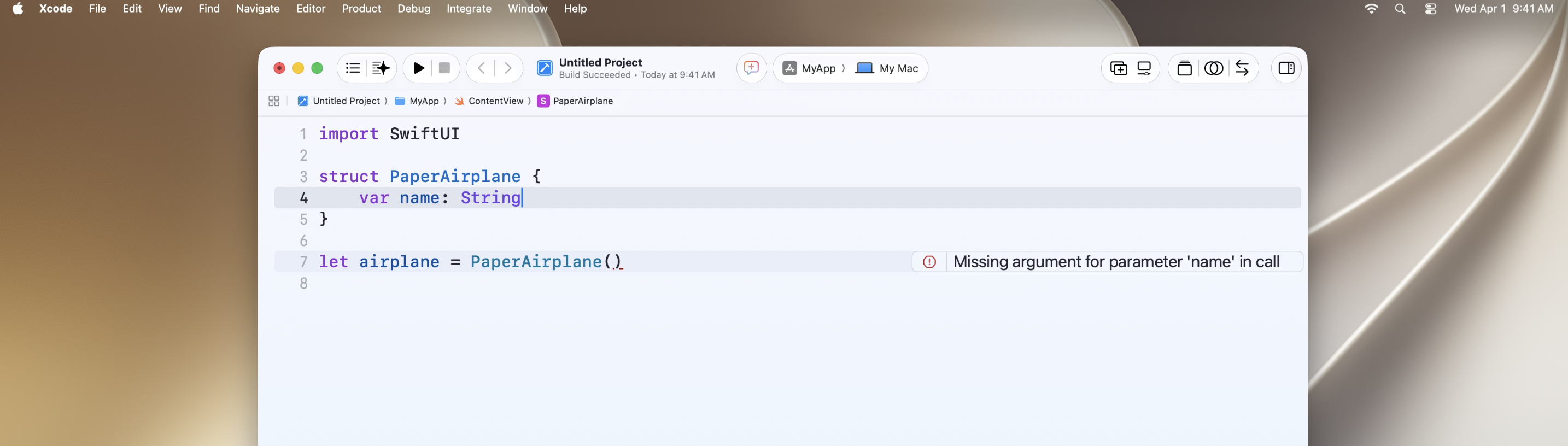Click the red error icon on line 7
The width and height of the screenshot is (1568, 446).
pyautogui.click(x=929, y=262)
